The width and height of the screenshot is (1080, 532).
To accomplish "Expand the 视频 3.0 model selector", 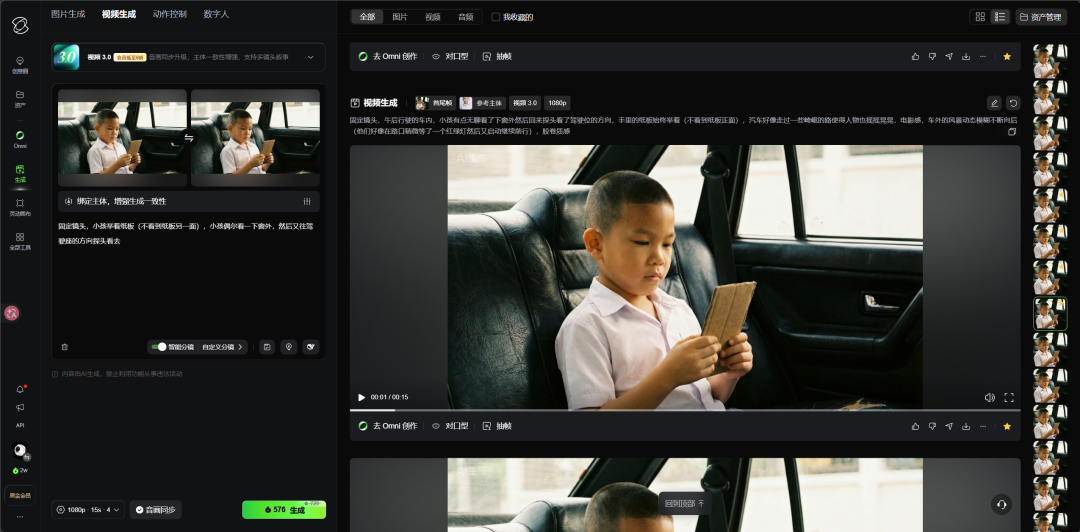I will pyautogui.click(x=310, y=58).
